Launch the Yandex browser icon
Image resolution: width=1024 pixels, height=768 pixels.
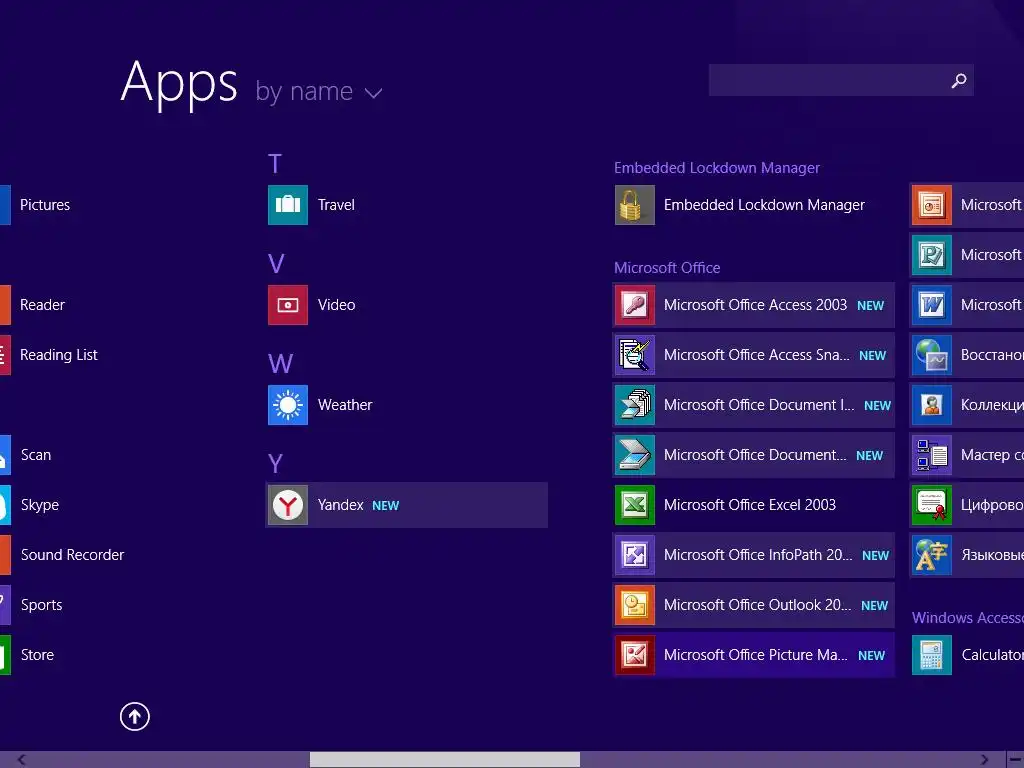pos(287,505)
